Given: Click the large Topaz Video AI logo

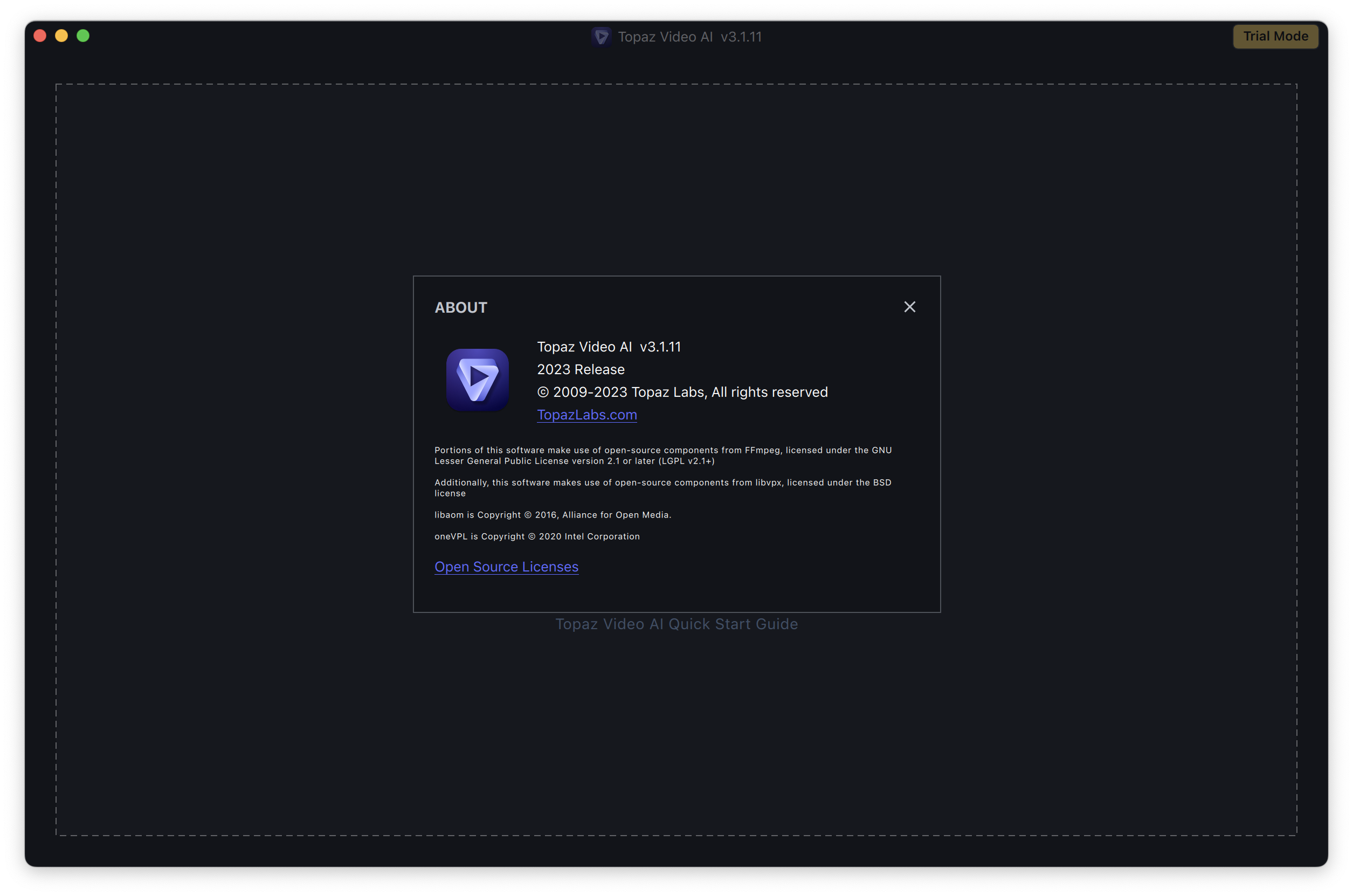Looking at the screenshot, I should click(477, 380).
